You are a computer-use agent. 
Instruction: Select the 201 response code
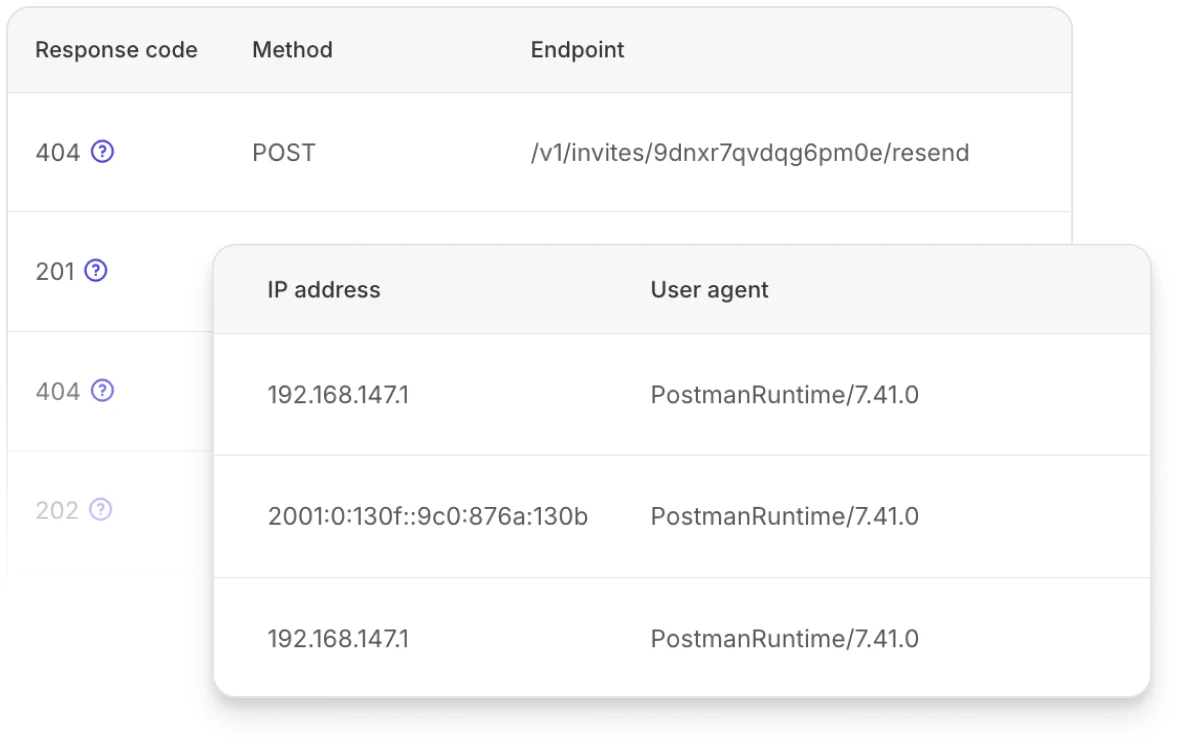(55, 271)
